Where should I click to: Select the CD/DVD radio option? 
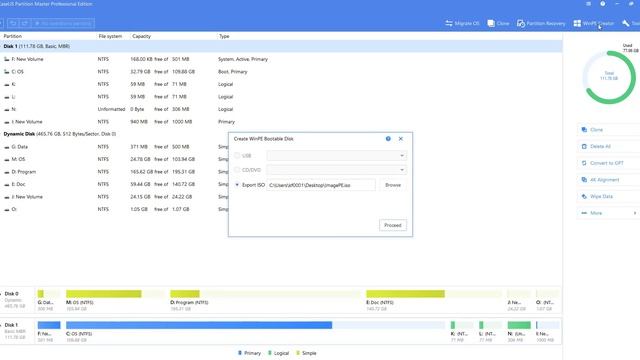coord(237,170)
